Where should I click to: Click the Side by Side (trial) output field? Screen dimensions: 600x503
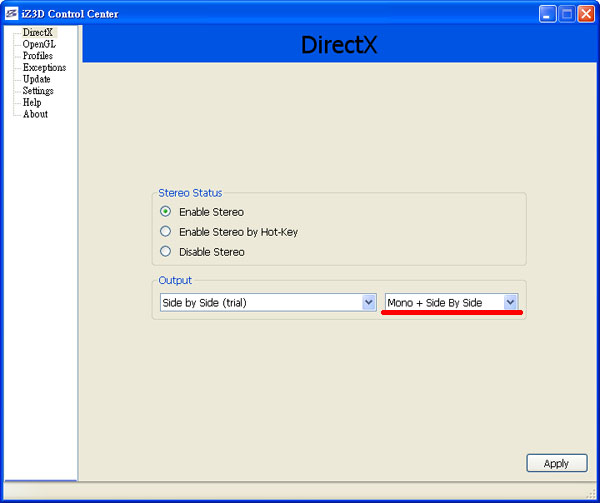click(268, 303)
